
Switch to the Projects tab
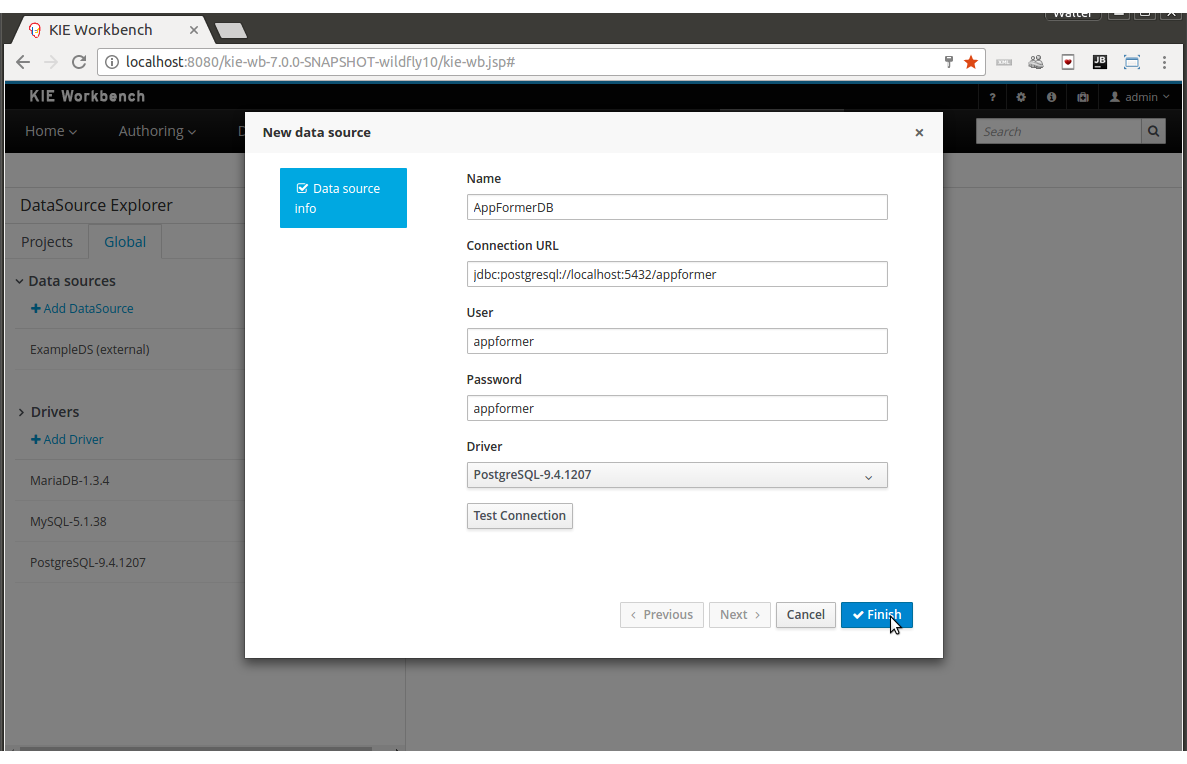[x=47, y=242]
